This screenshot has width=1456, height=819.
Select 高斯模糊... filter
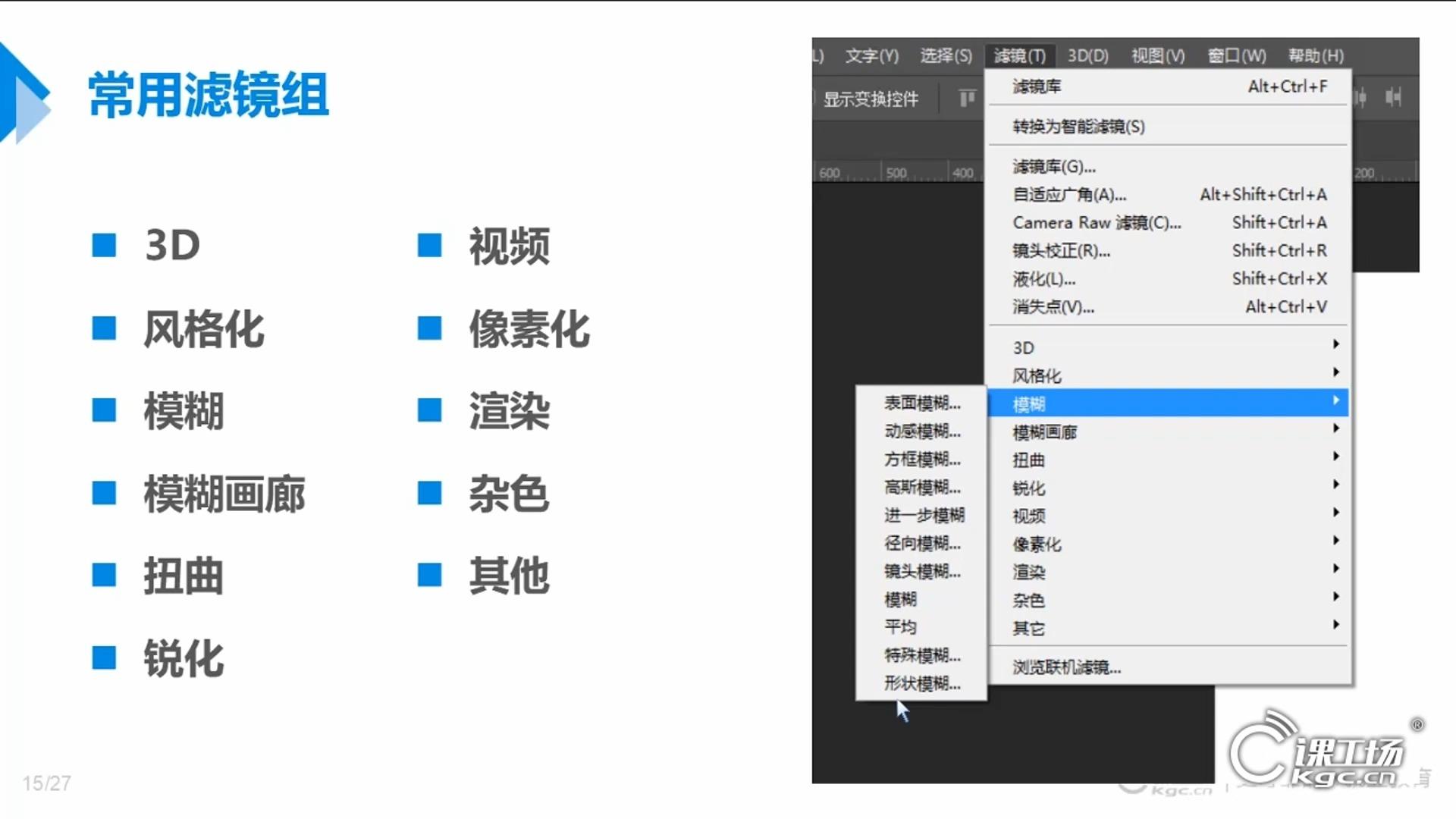coord(921,487)
